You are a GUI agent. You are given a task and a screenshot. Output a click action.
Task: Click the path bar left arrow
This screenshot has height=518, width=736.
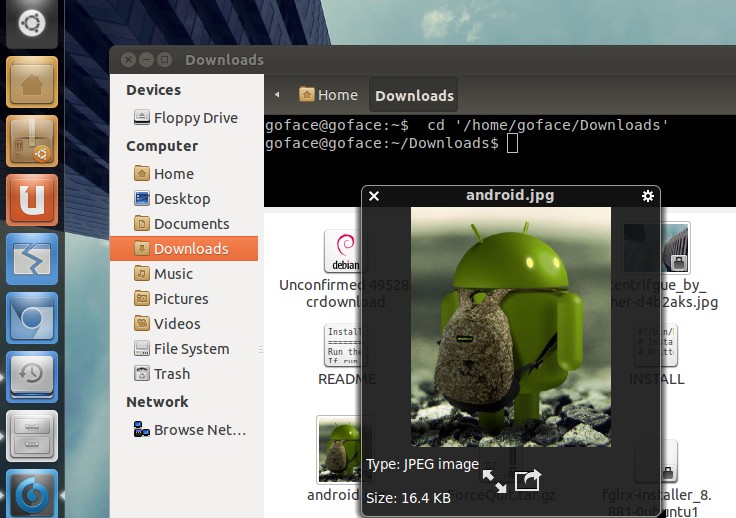pyautogui.click(x=277, y=95)
